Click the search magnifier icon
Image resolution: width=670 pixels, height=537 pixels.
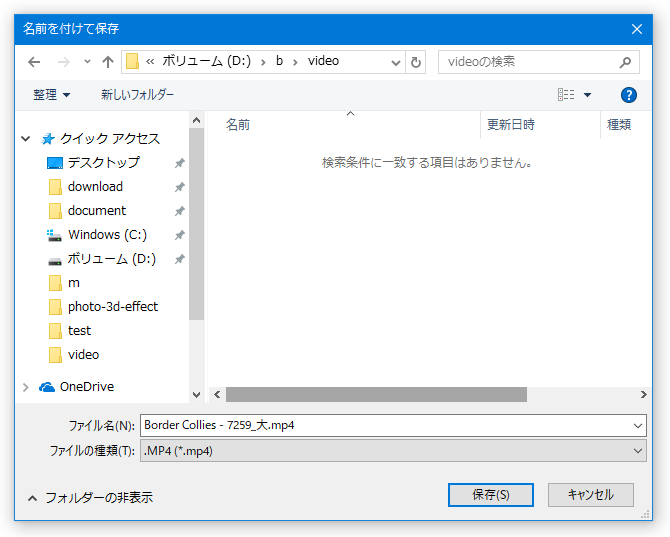[x=625, y=62]
